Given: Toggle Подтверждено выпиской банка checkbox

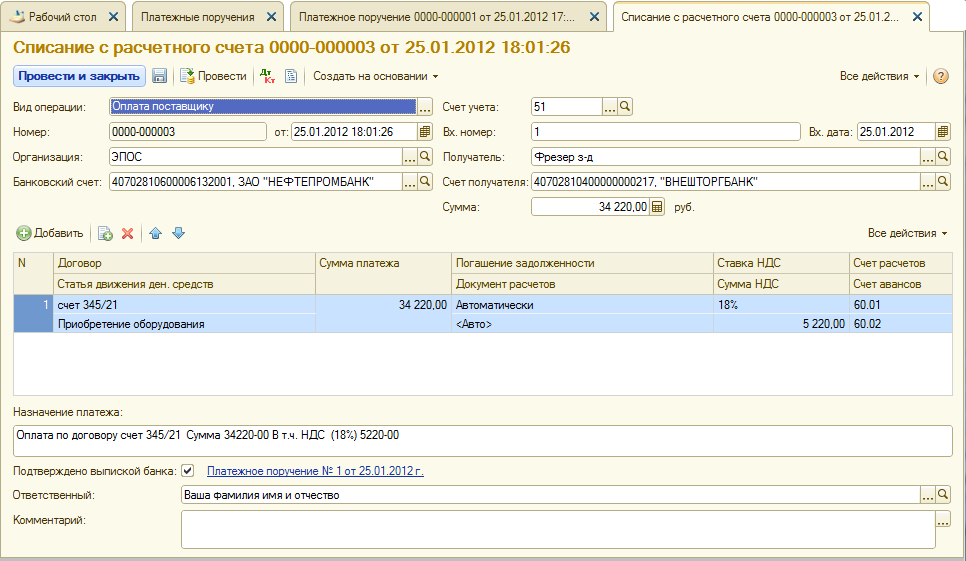Looking at the screenshot, I should point(188,470).
